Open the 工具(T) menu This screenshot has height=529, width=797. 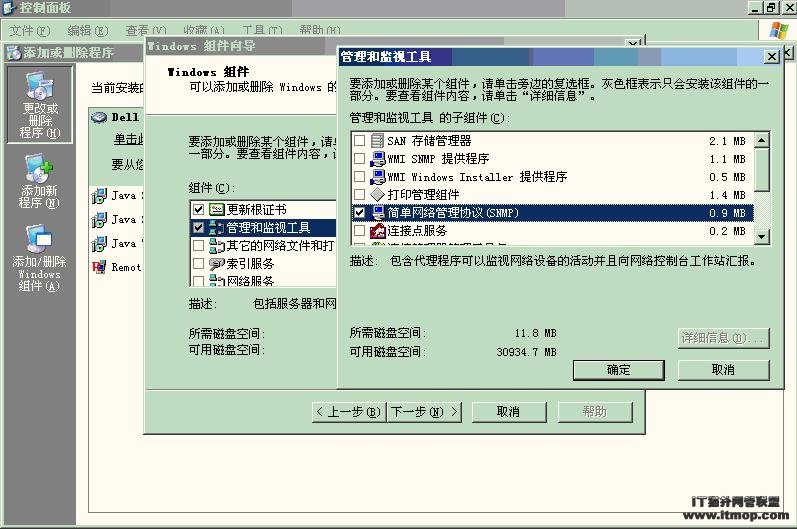pyautogui.click(x=262, y=30)
